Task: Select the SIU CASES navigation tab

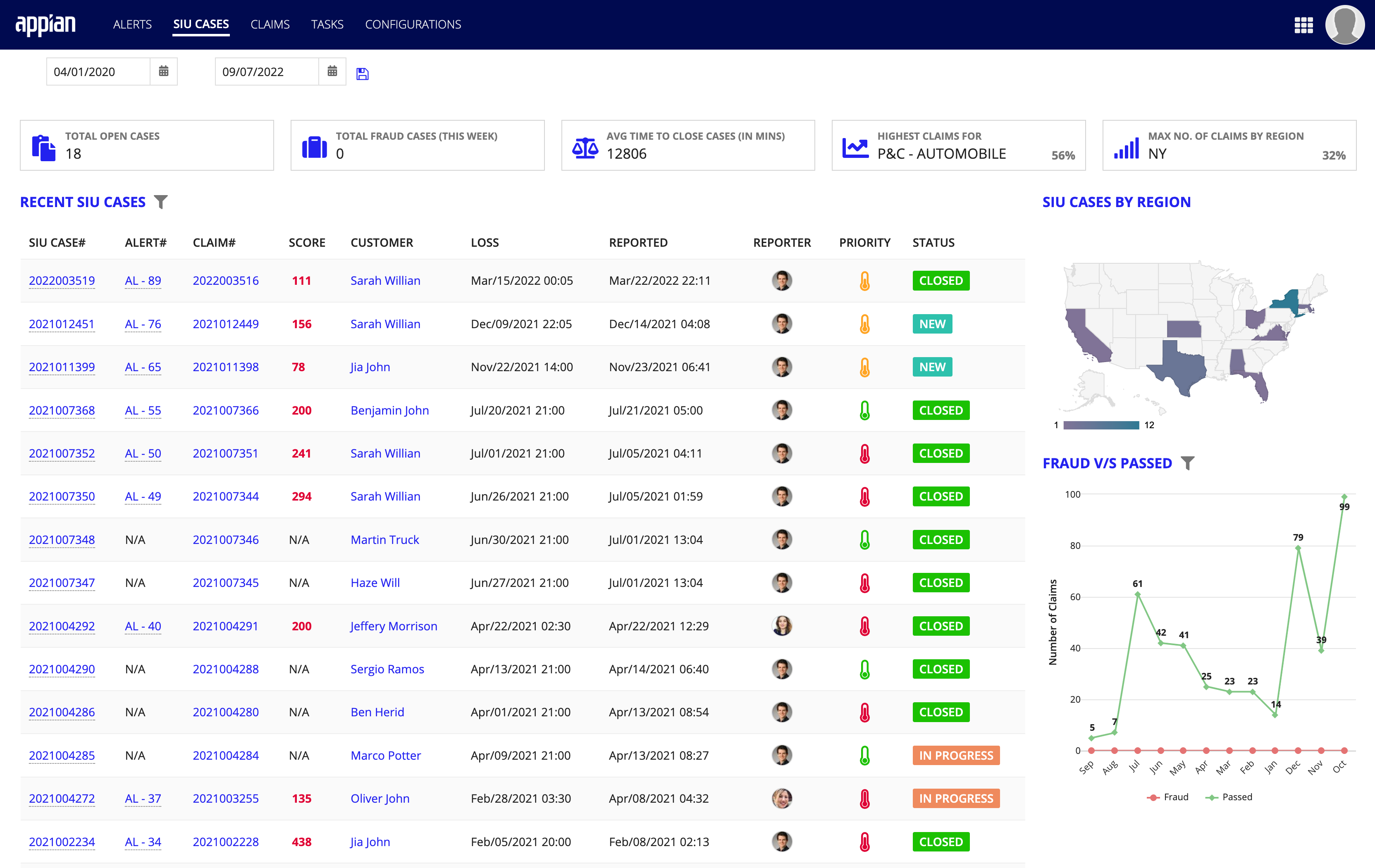Action: 200,25
